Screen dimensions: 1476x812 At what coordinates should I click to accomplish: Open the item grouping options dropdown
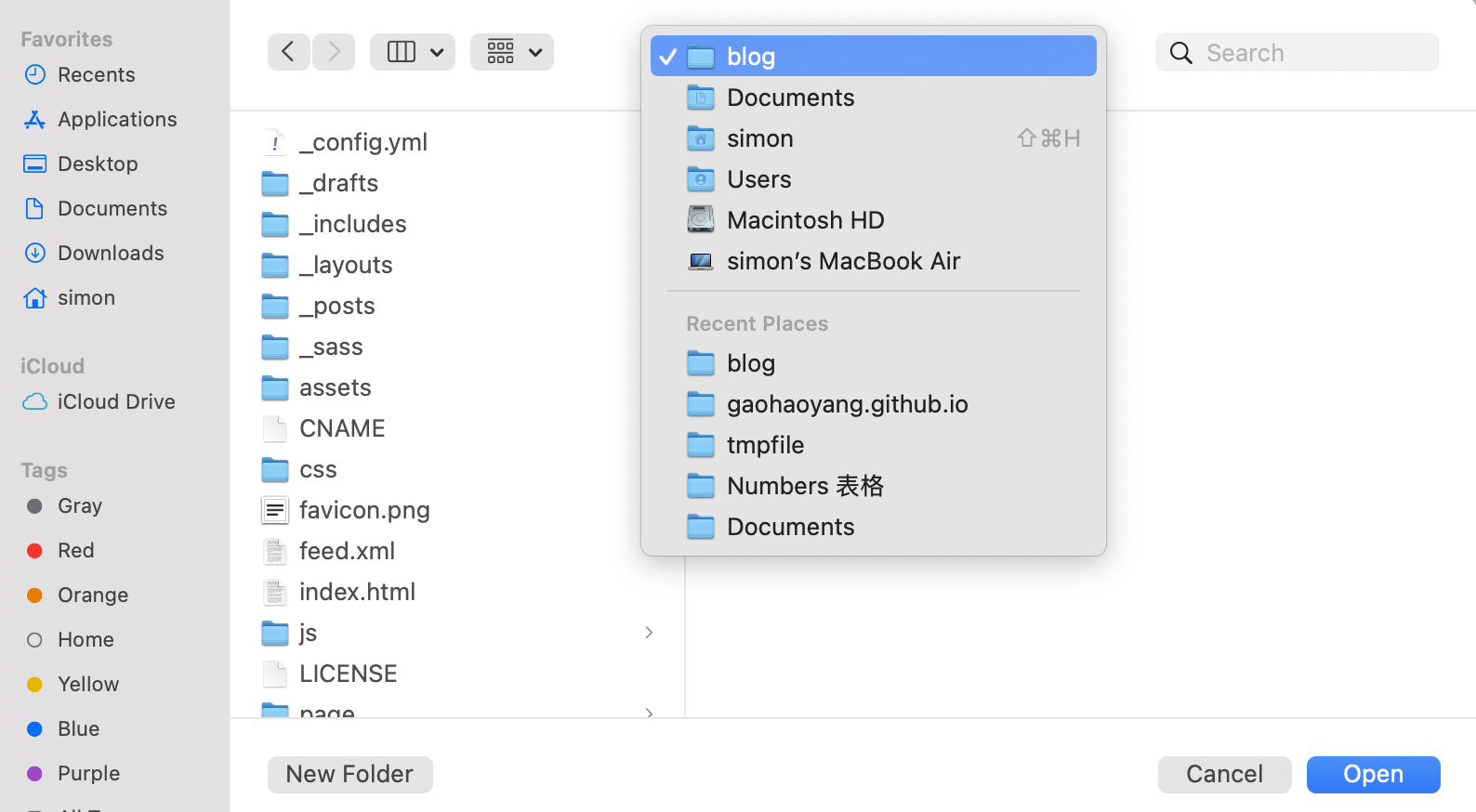(x=512, y=52)
